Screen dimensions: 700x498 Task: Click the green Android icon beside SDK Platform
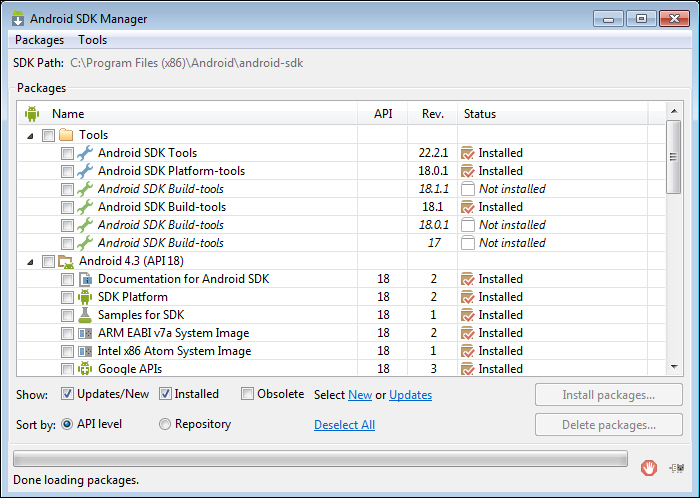pos(85,297)
